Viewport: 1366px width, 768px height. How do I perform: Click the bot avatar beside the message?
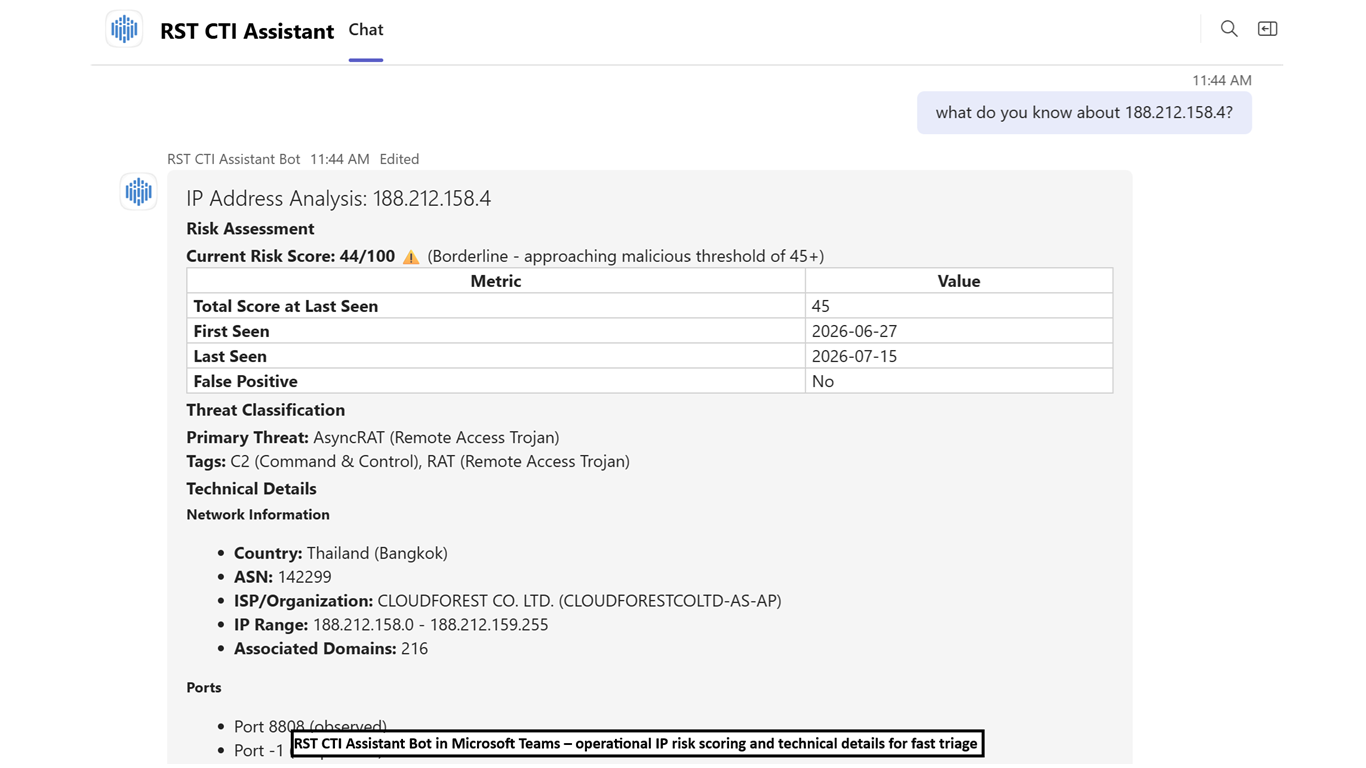point(139,191)
